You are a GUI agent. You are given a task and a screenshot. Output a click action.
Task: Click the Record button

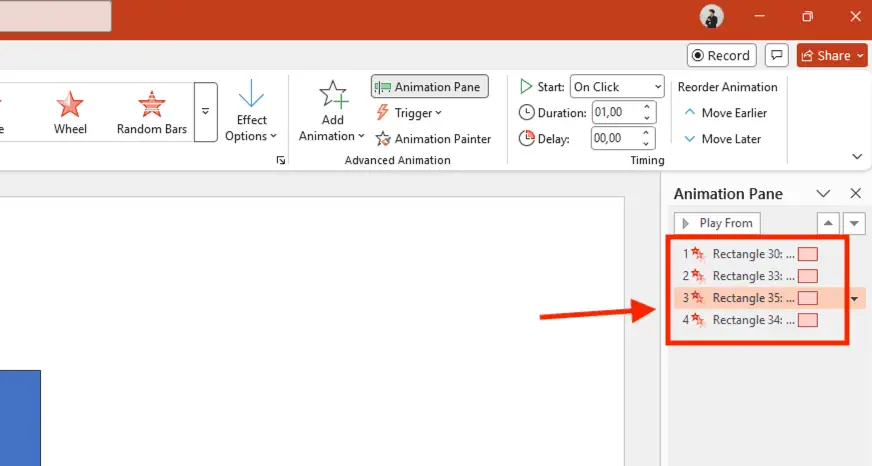pos(721,56)
